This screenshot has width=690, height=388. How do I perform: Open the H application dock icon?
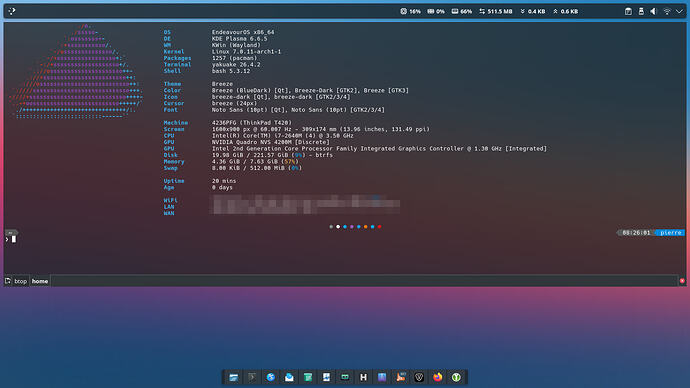(x=363, y=377)
